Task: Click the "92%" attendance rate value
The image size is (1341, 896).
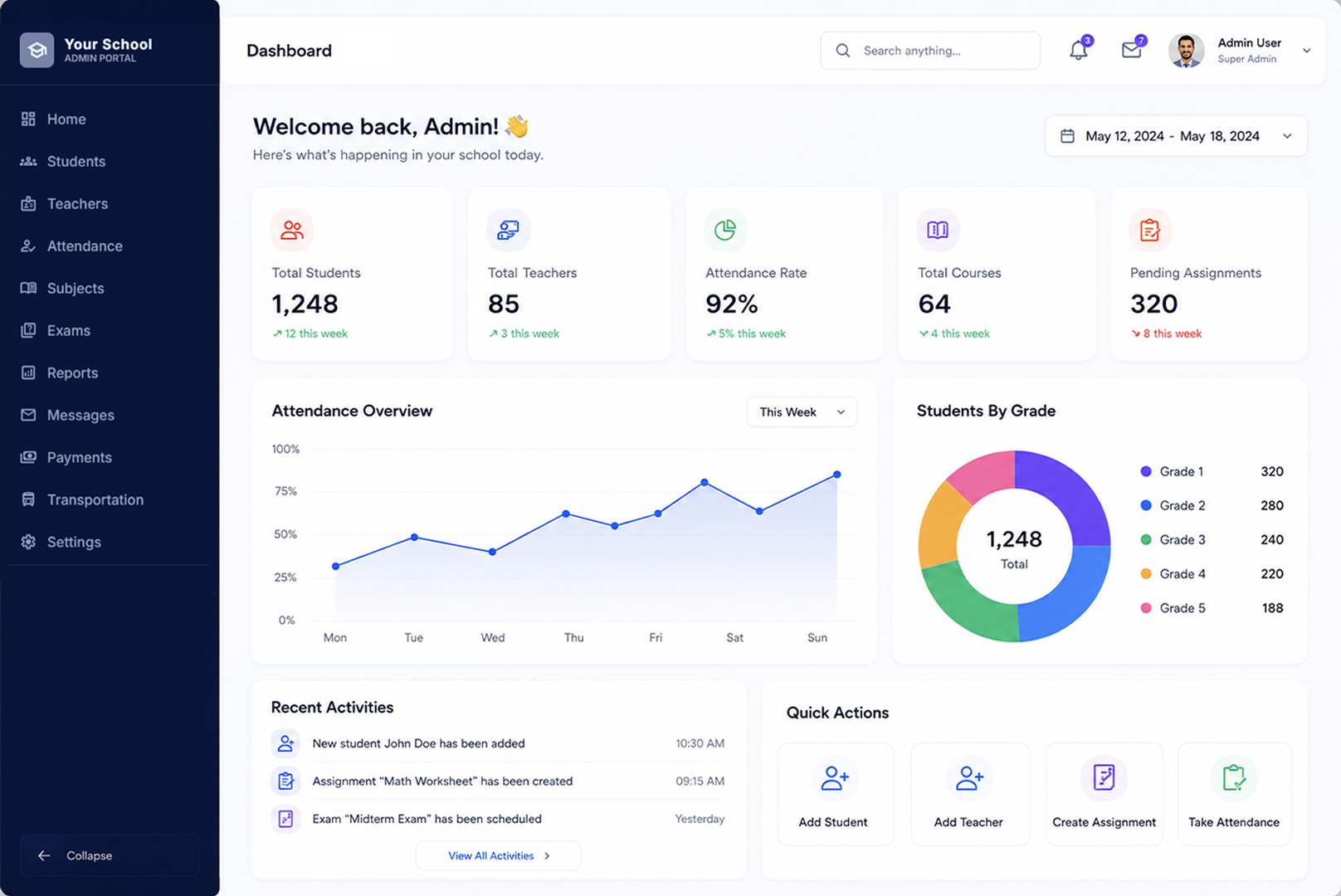Action: 732,304
